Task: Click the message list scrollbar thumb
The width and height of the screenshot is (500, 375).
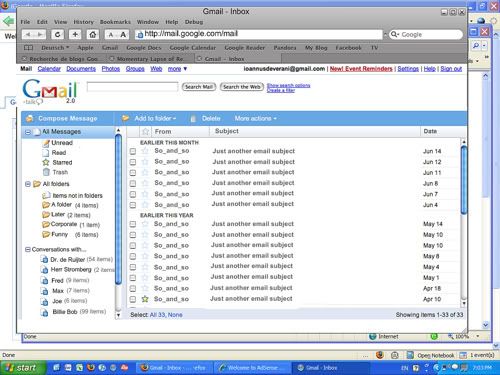Action: [464, 180]
